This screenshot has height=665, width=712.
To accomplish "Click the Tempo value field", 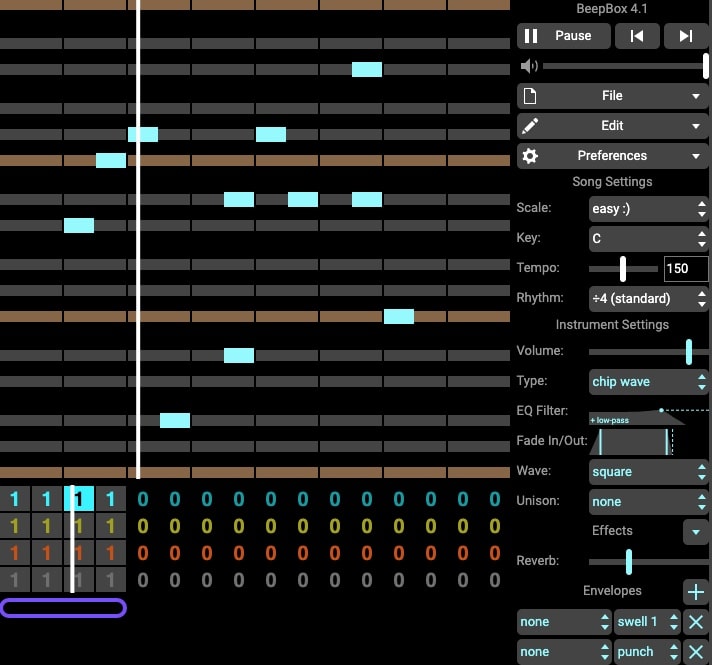I will [x=685, y=269].
